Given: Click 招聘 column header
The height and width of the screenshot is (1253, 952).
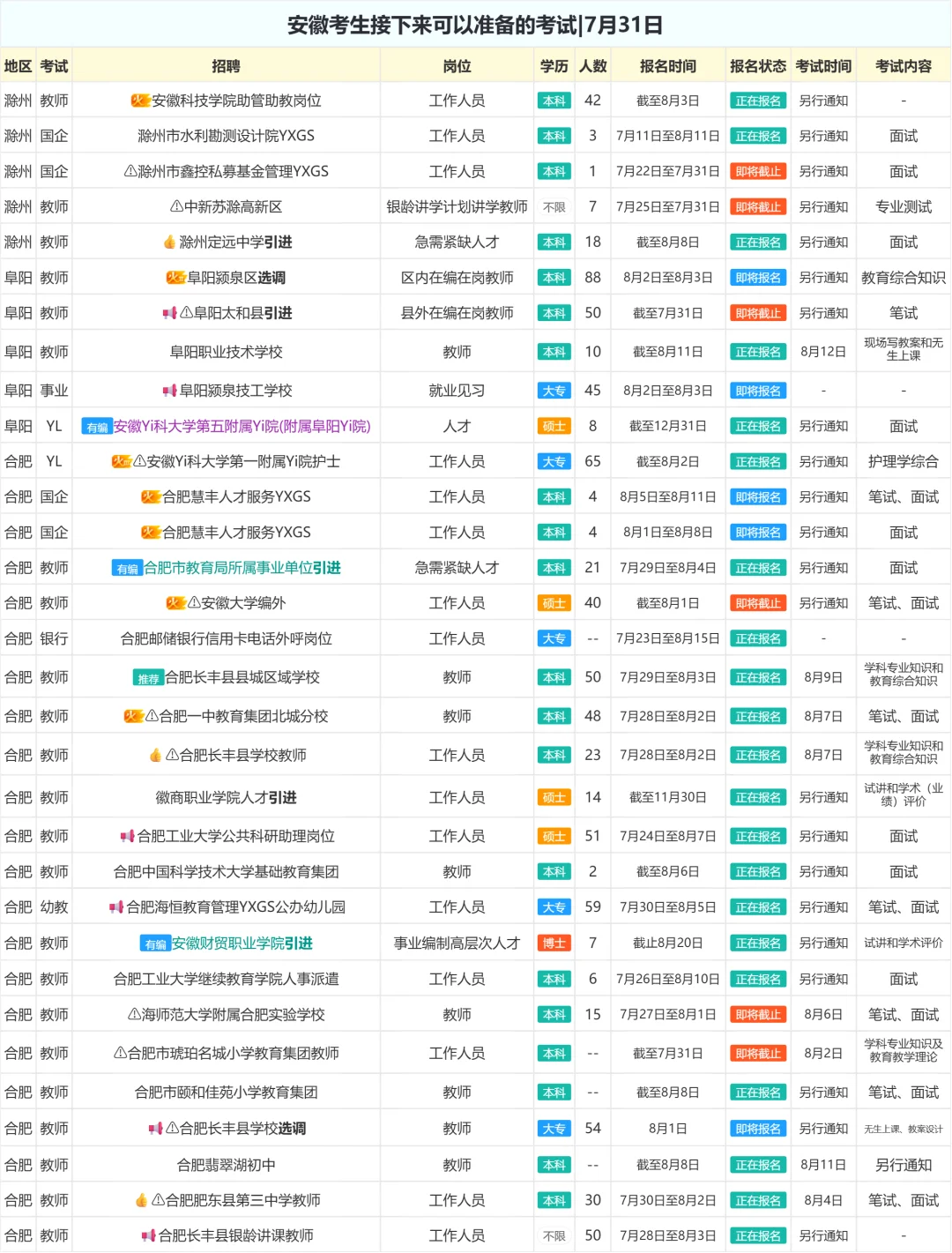Looking at the screenshot, I should (227, 66).
